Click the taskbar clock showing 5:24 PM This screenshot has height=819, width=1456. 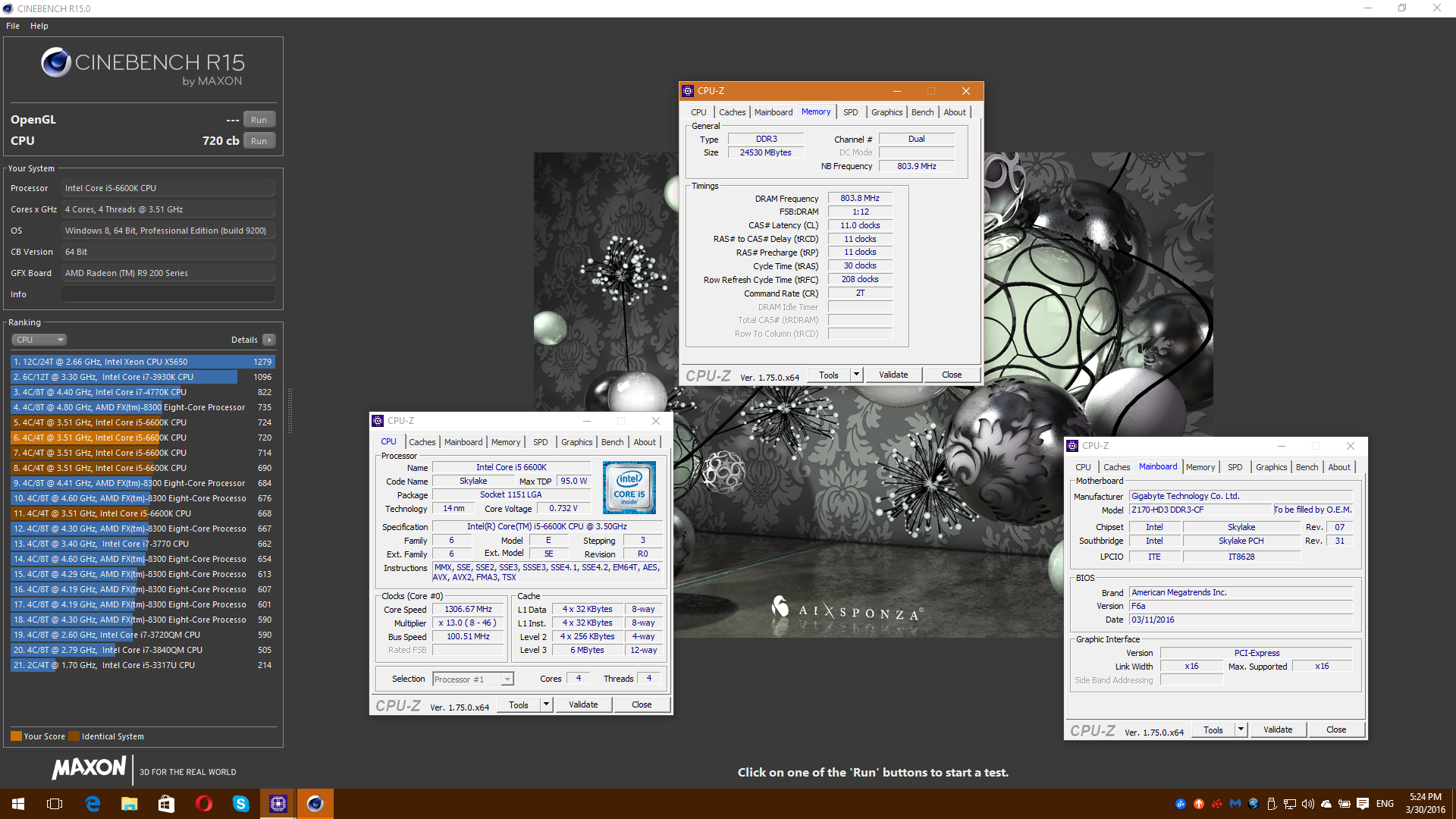pos(1426,804)
